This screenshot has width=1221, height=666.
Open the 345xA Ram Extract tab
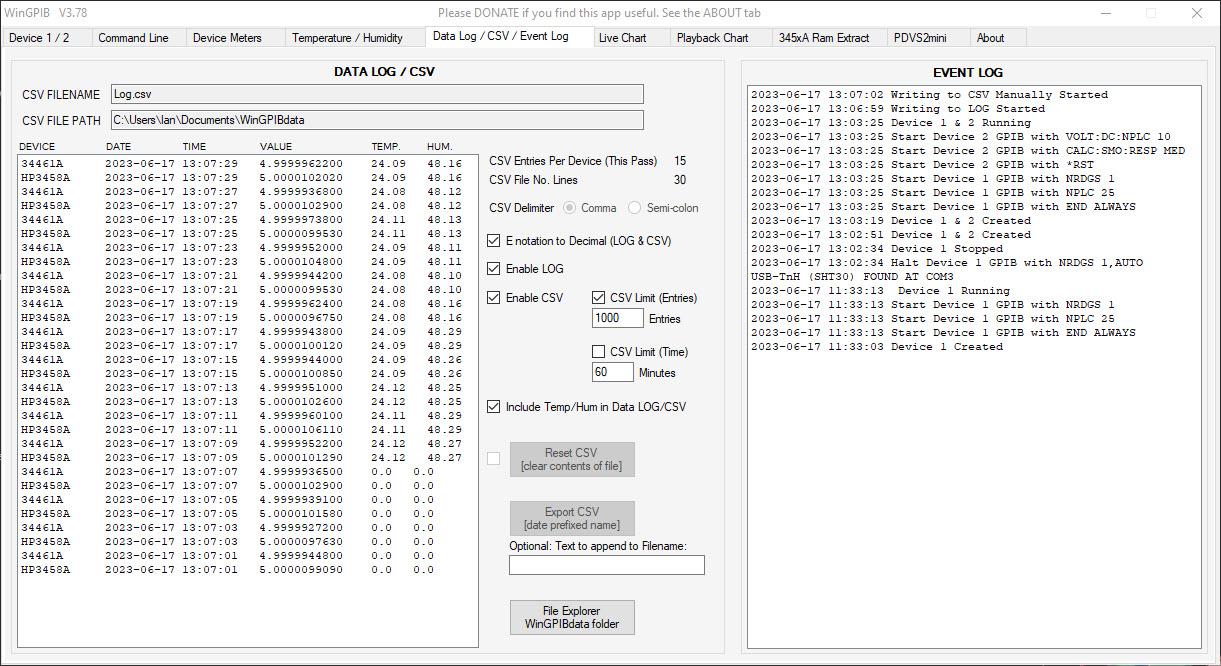[825, 38]
